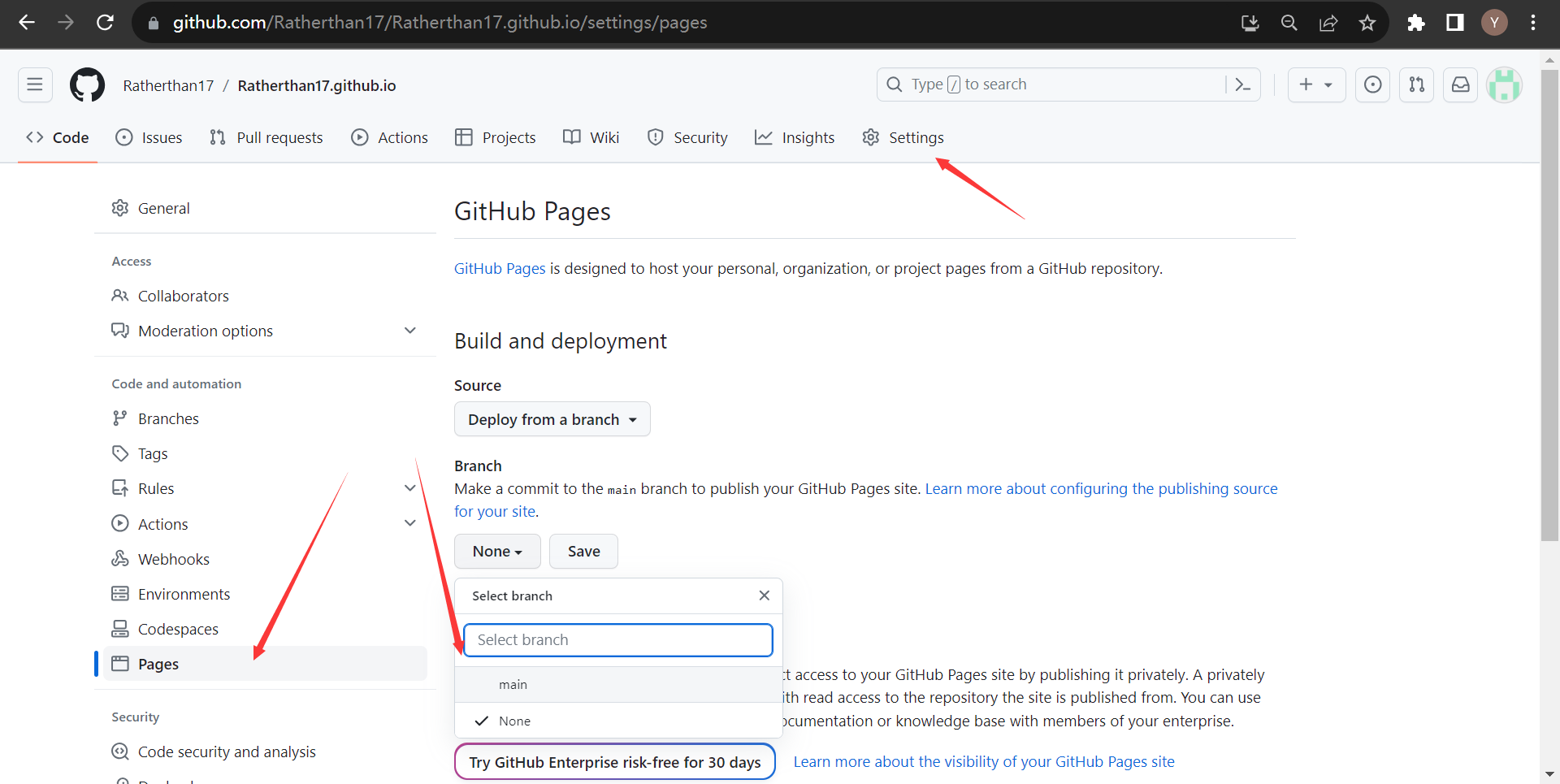Click the Save button
The height and width of the screenshot is (784, 1560).
click(583, 552)
